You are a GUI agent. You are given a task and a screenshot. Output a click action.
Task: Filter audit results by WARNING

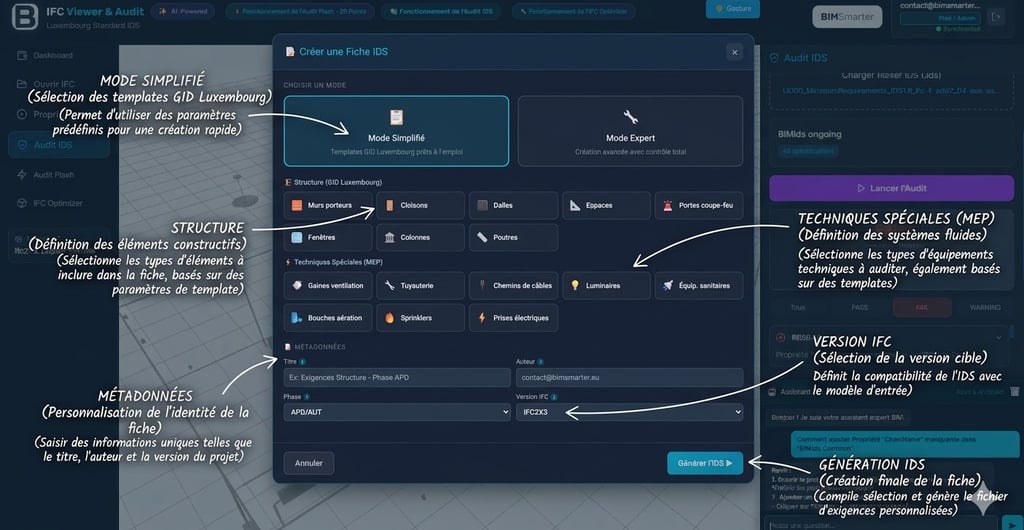click(x=985, y=307)
